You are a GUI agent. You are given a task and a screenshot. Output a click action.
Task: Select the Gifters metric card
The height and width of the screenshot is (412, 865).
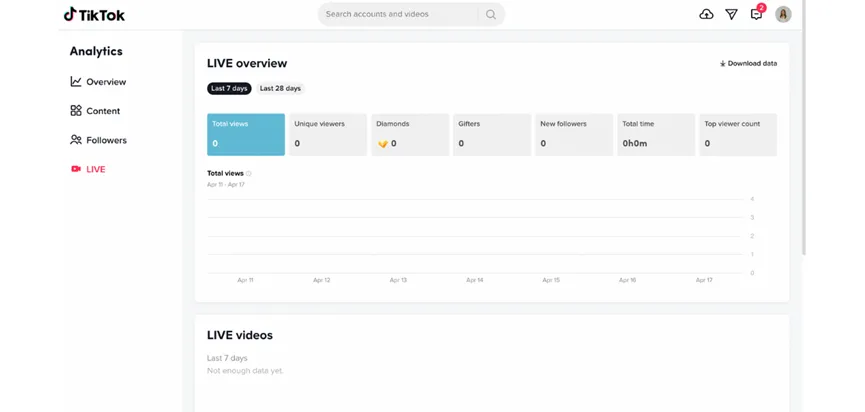(x=492, y=135)
